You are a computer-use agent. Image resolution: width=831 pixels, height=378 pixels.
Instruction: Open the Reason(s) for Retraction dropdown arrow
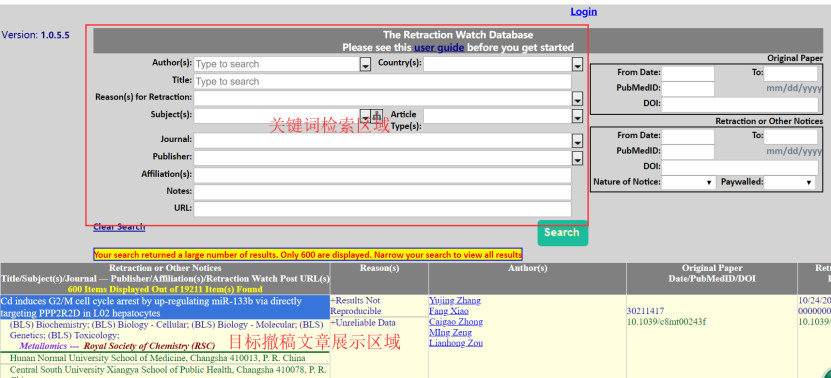coord(577,99)
